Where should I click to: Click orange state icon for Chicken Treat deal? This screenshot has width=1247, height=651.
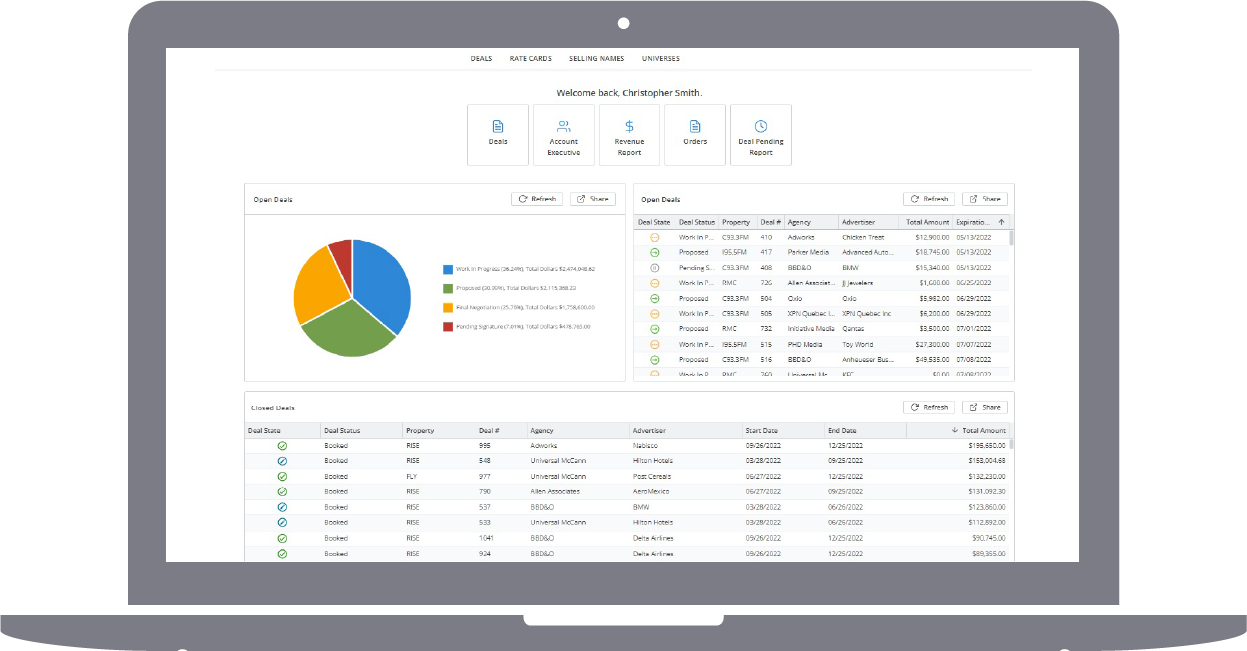tap(655, 238)
